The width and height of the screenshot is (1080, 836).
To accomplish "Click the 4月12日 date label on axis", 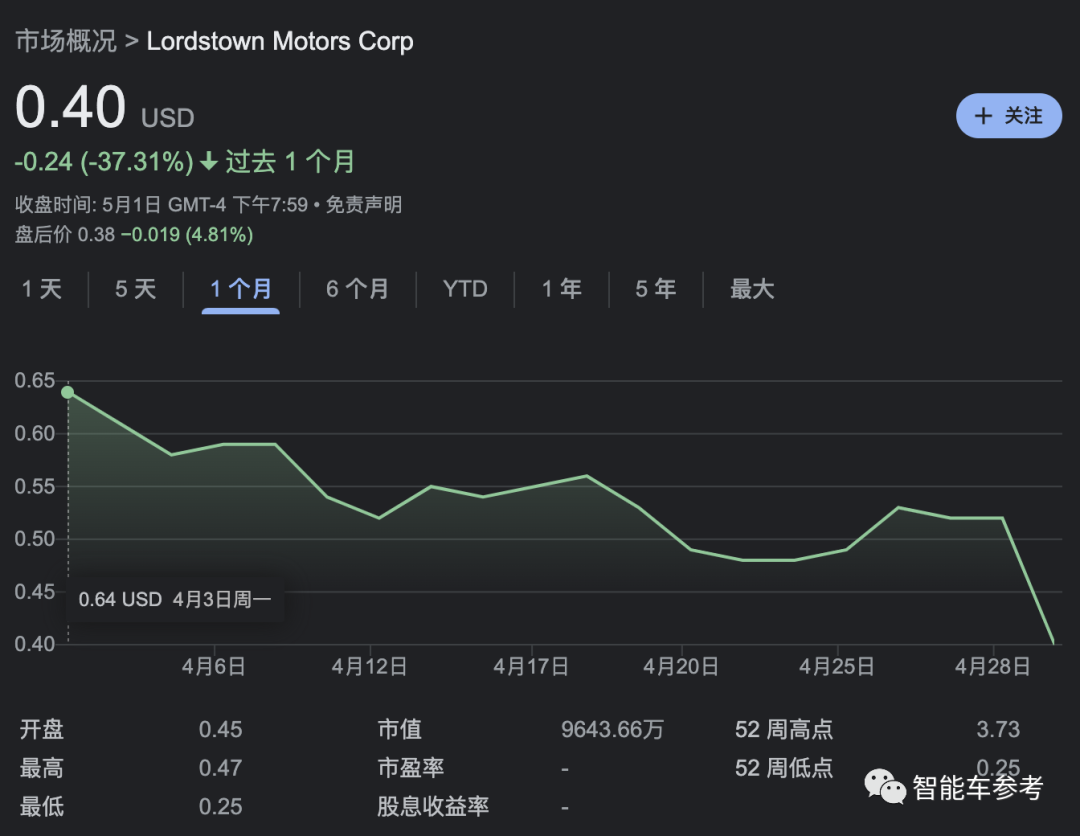I will coord(370,667).
